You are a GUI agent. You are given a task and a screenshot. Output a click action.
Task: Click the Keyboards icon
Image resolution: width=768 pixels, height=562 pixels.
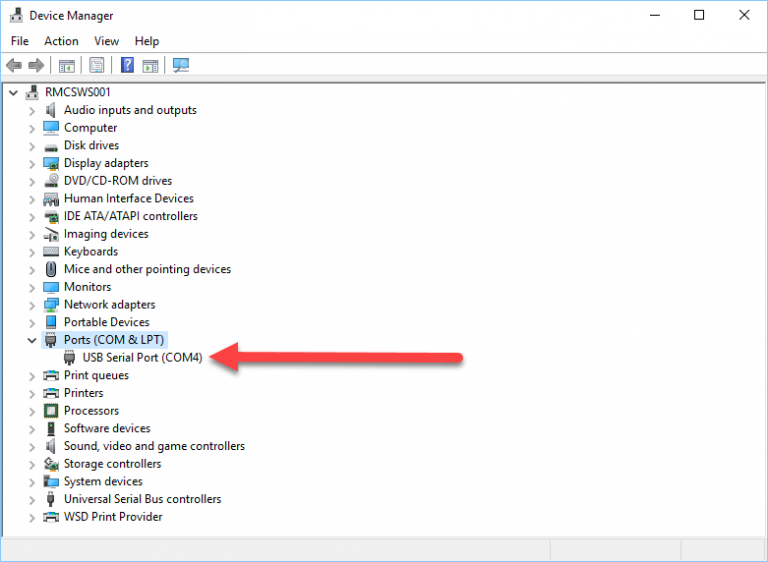[x=51, y=252]
